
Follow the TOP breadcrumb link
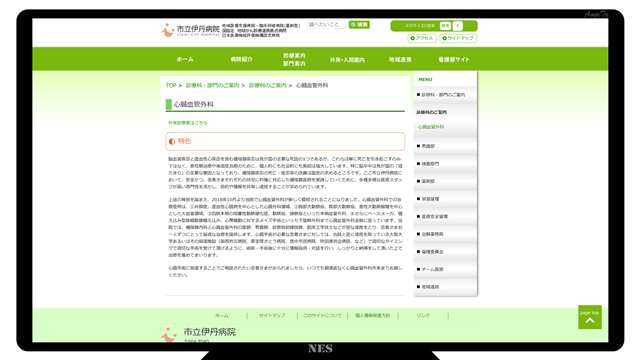click(x=171, y=85)
